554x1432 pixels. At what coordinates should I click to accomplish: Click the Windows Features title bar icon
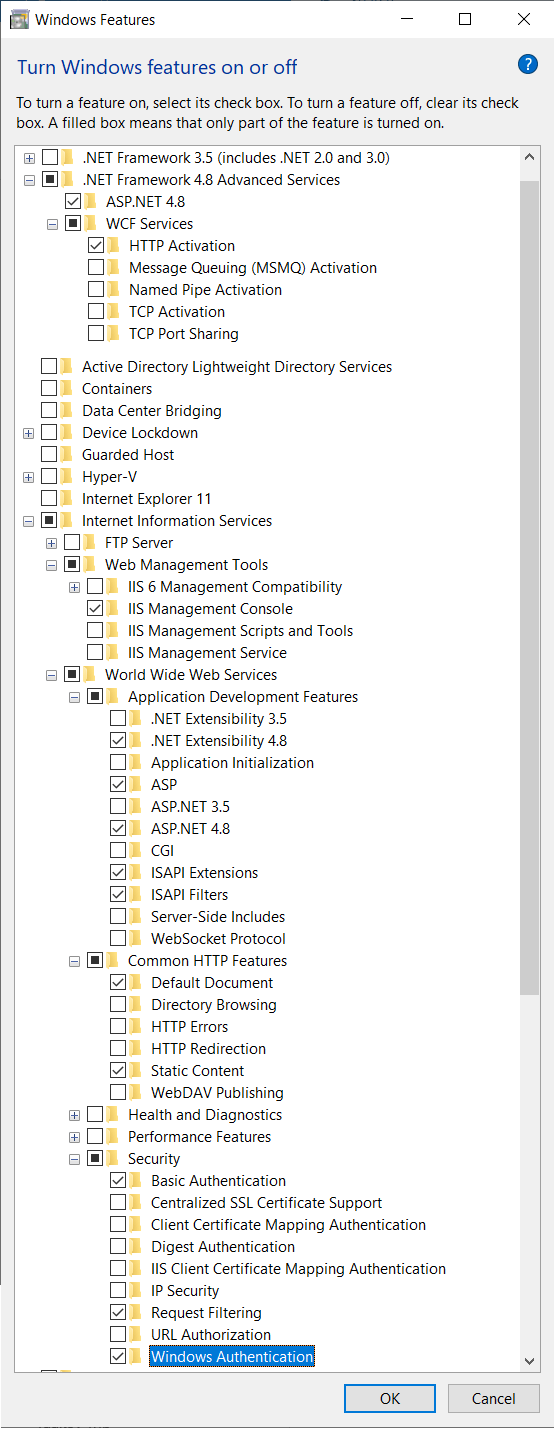19,19
